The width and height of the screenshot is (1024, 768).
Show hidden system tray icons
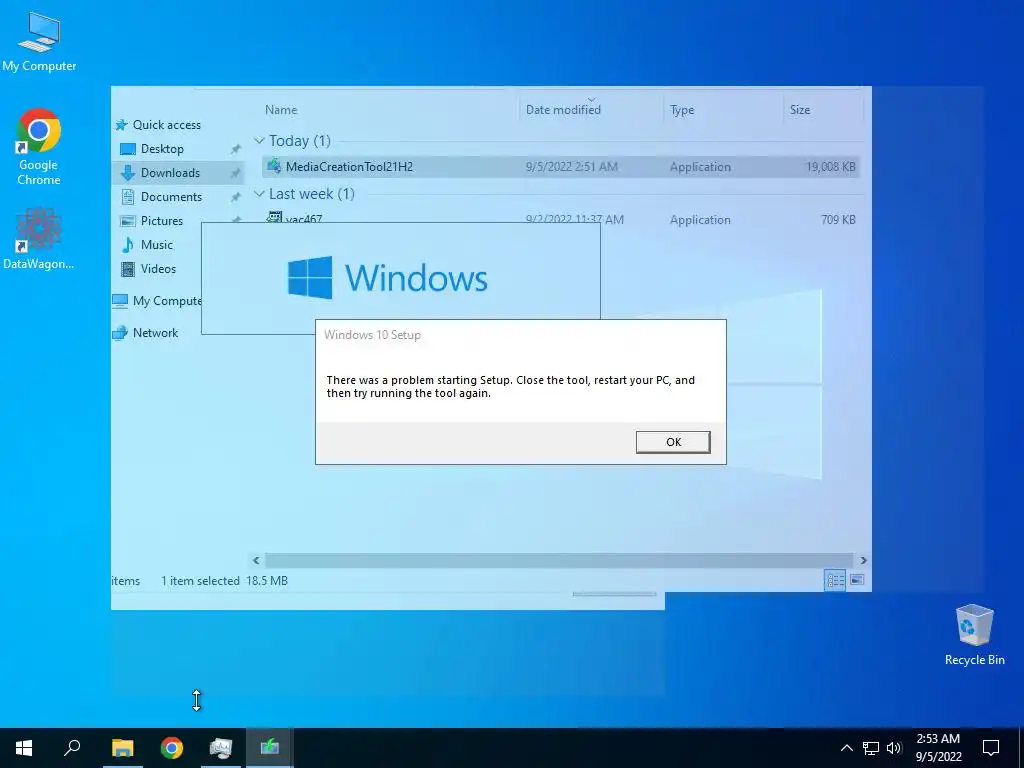pos(846,748)
